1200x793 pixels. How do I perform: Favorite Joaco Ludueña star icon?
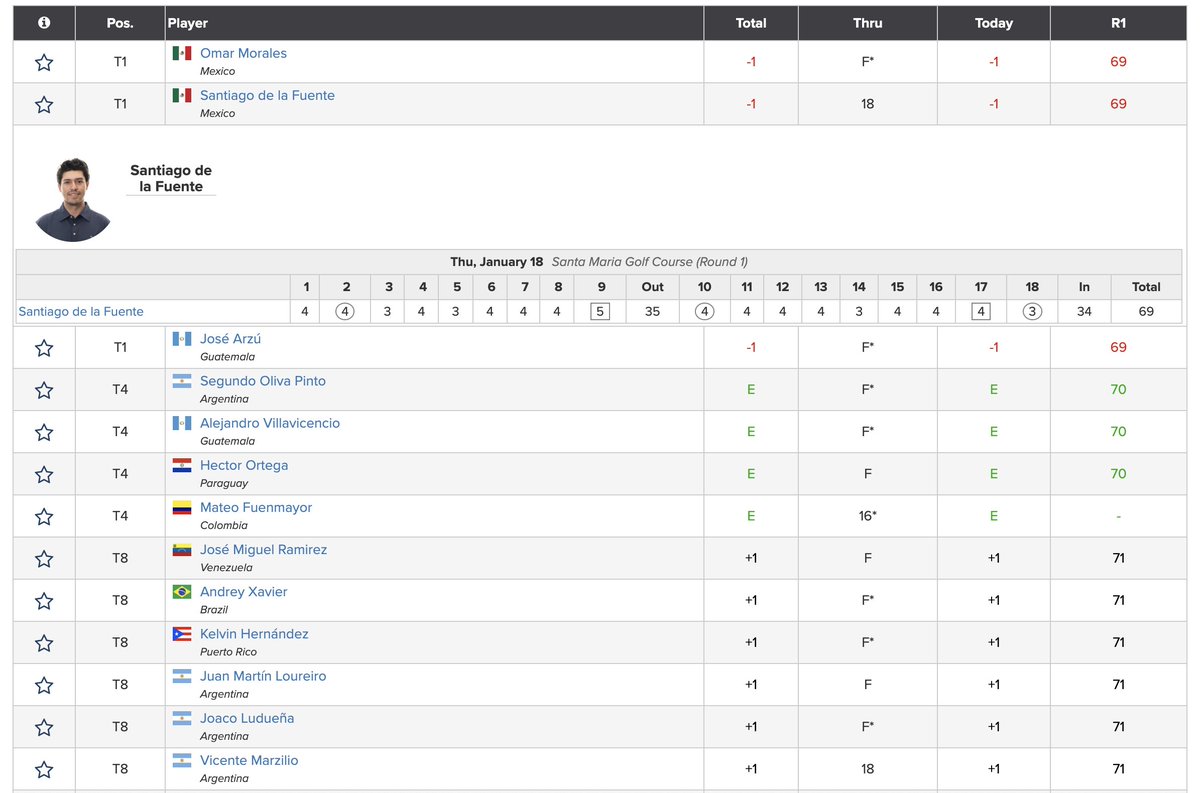[44, 727]
